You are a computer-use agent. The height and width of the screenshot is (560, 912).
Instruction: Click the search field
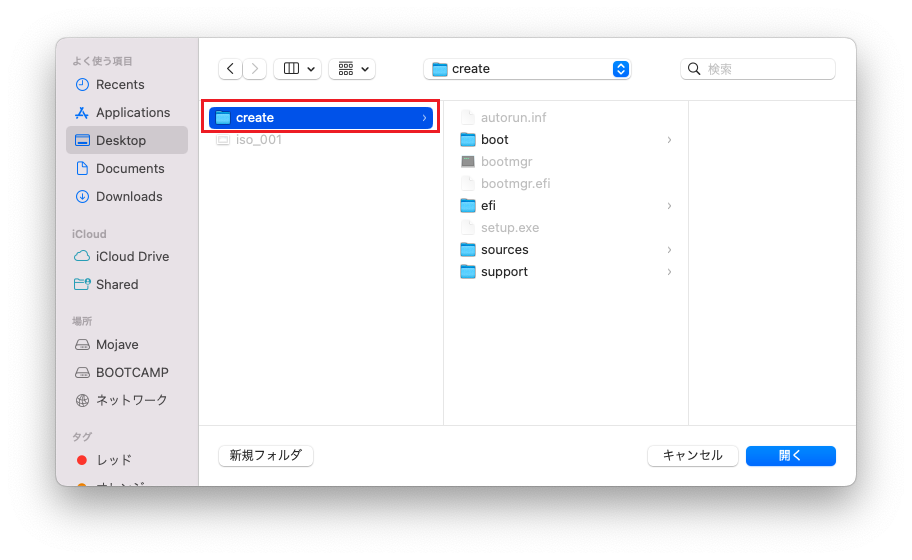click(x=758, y=69)
